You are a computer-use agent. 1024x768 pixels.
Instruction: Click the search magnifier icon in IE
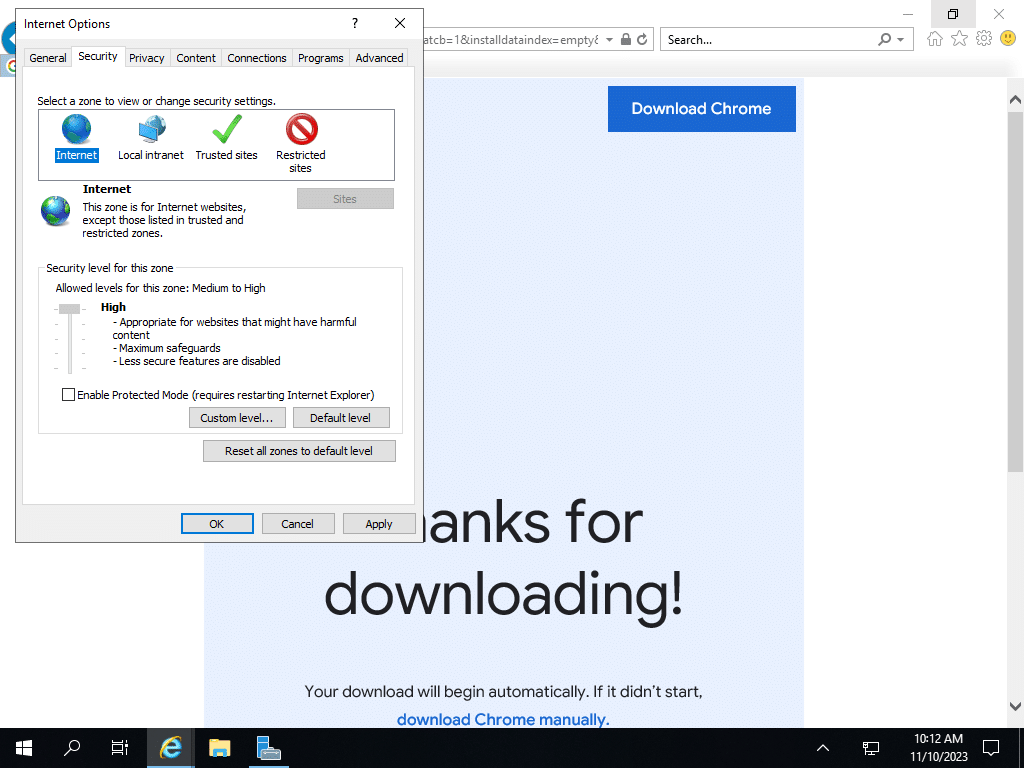884,39
